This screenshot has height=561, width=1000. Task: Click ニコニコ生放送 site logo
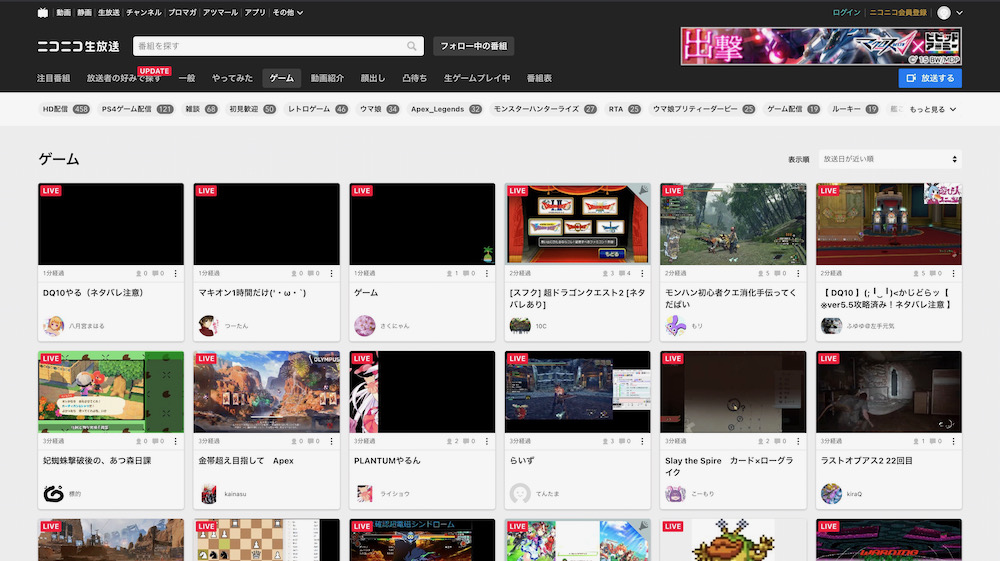click(x=78, y=47)
